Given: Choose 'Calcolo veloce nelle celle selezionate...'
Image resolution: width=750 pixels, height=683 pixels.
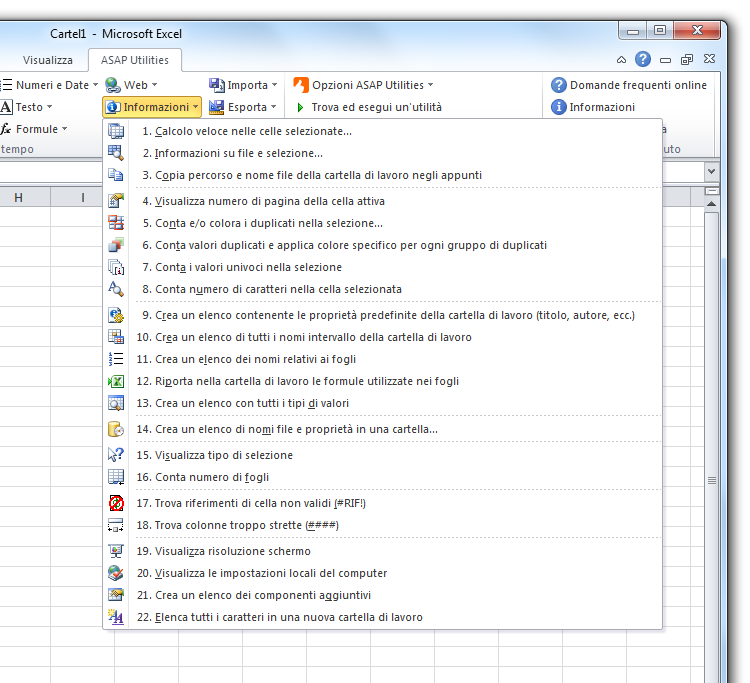Looking at the screenshot, I should pos(383,131).
